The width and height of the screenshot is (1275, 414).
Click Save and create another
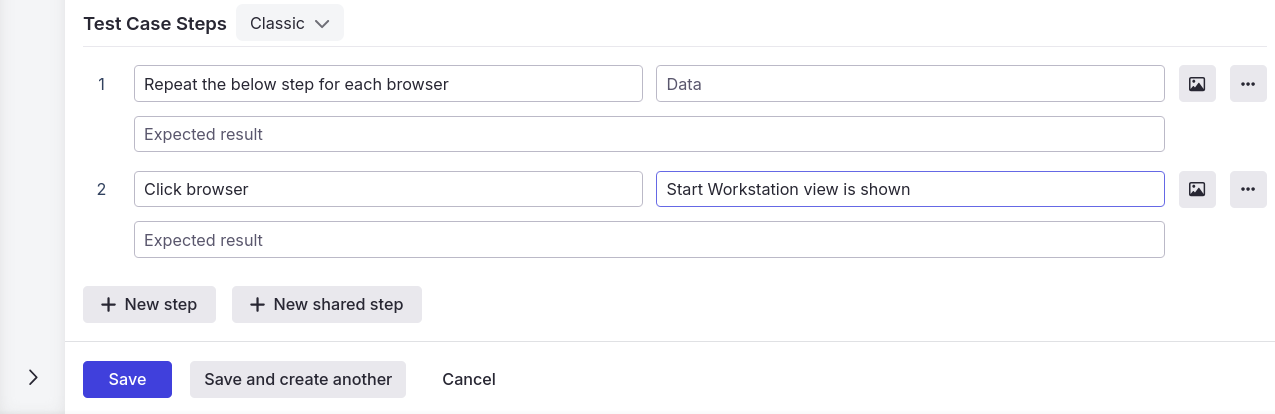[x=297, y=379]
